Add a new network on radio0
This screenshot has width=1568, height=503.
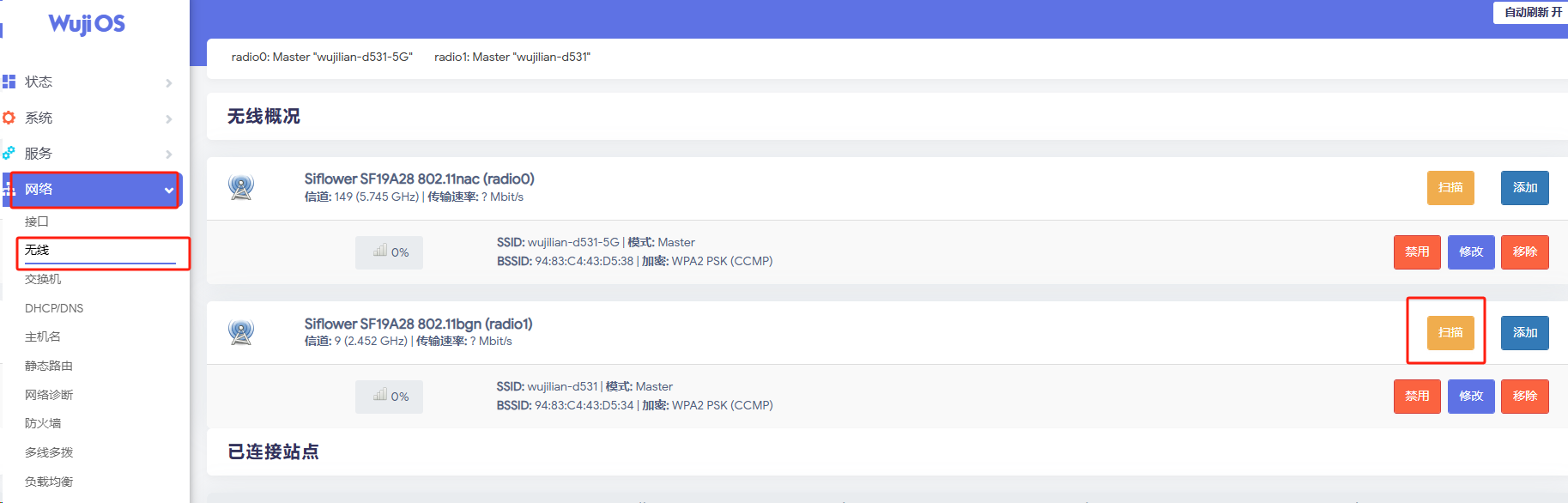1524,188
